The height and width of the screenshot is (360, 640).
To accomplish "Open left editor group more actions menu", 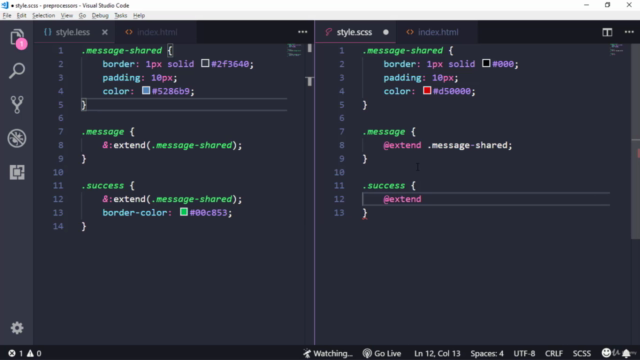I will [x=302, y=32].
